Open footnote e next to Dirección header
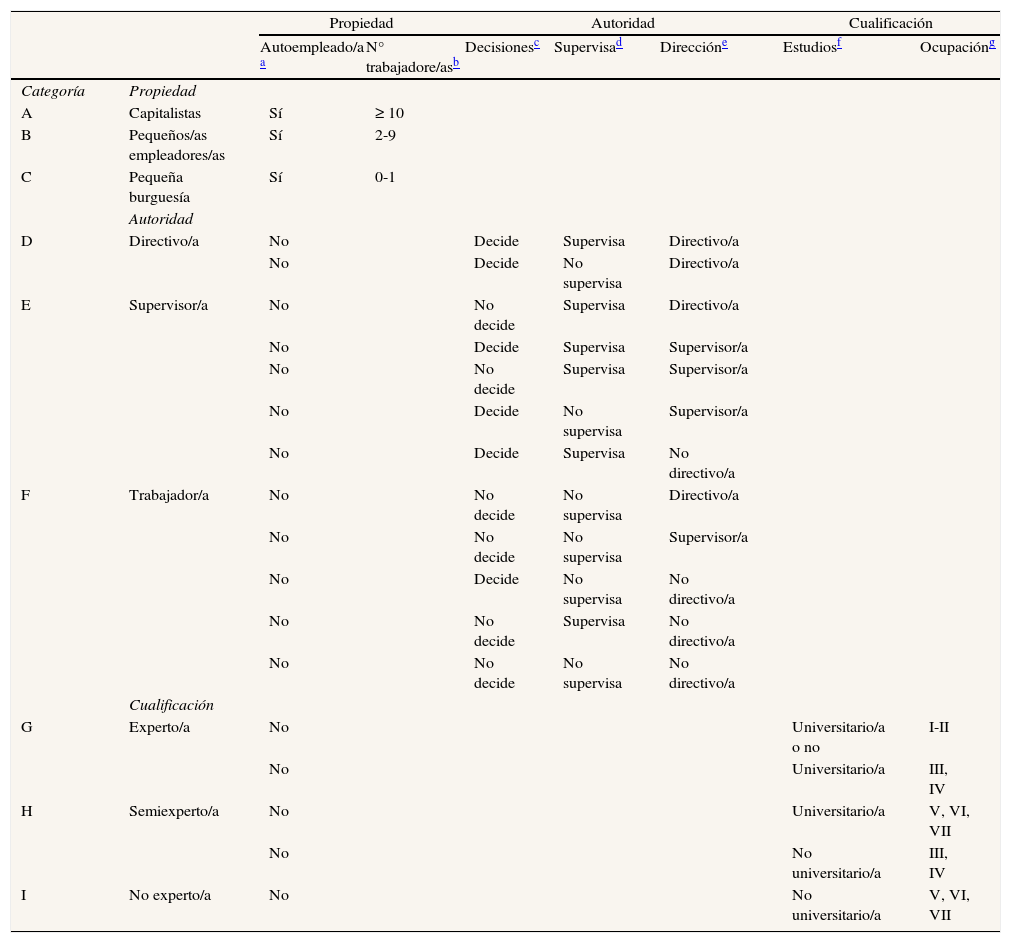This screenshot has height=943, width=1011. tap(725, 43)
